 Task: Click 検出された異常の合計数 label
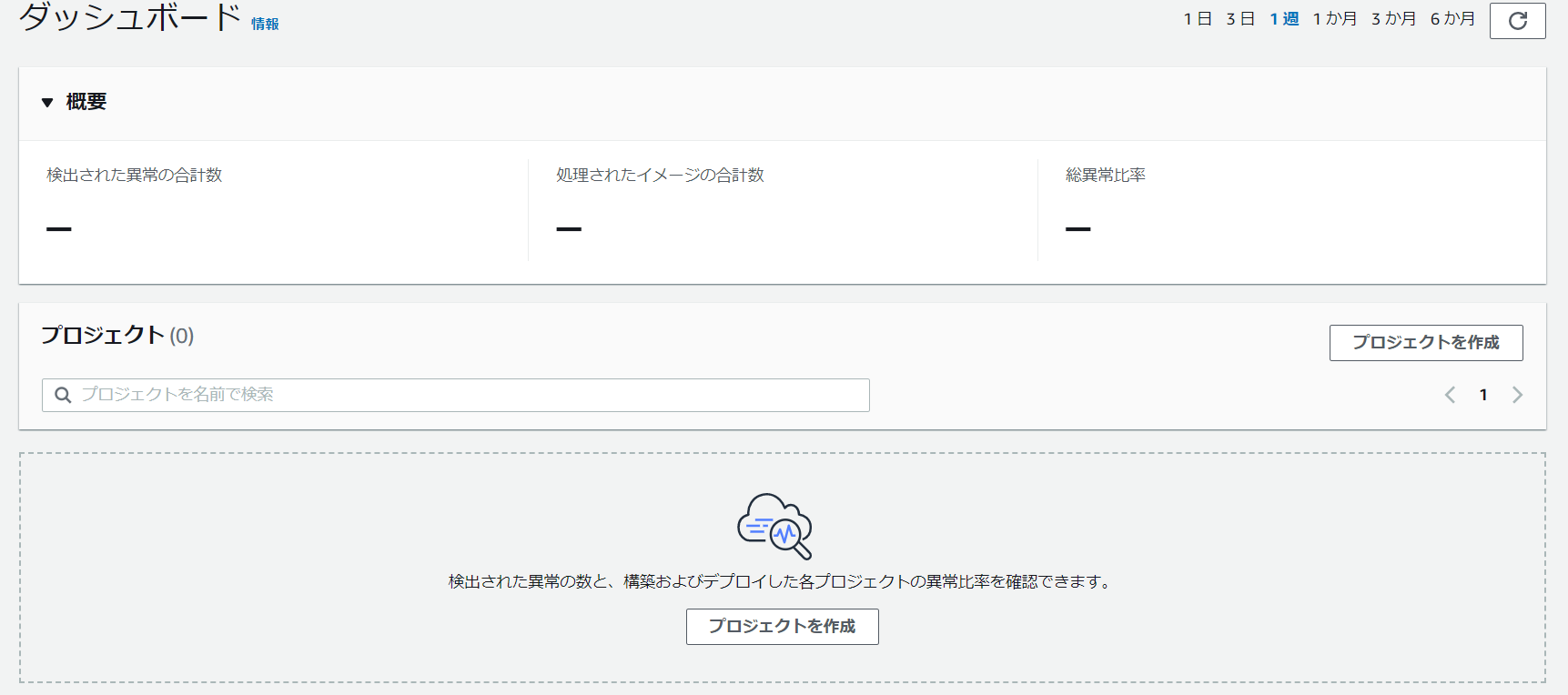(x=135, y=175)
